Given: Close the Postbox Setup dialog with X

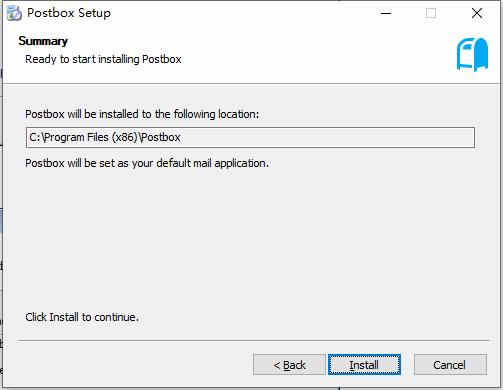Looking at the screenshot, I should [x=477, y=13].
